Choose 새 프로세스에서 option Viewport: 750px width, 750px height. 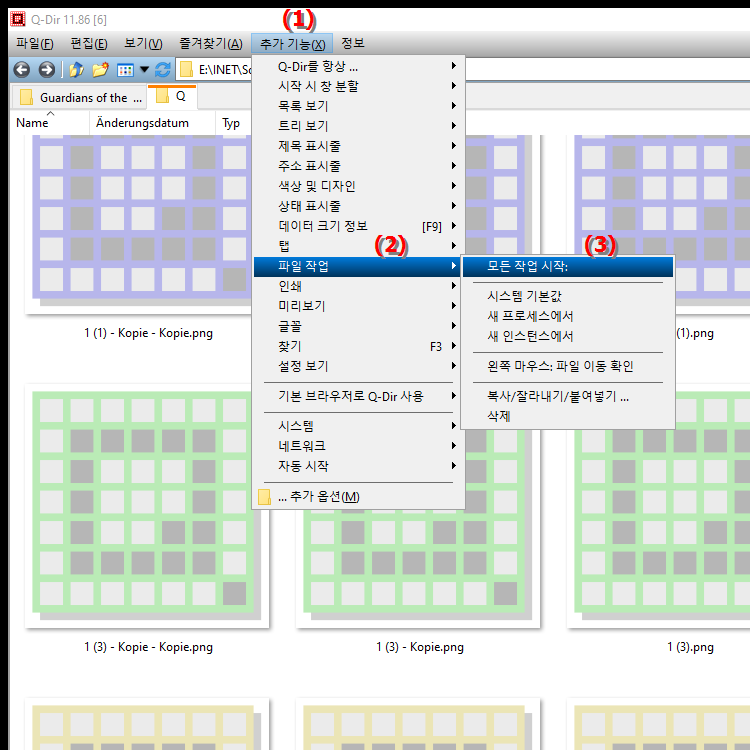pyautogui.click(x=568, y=316)
